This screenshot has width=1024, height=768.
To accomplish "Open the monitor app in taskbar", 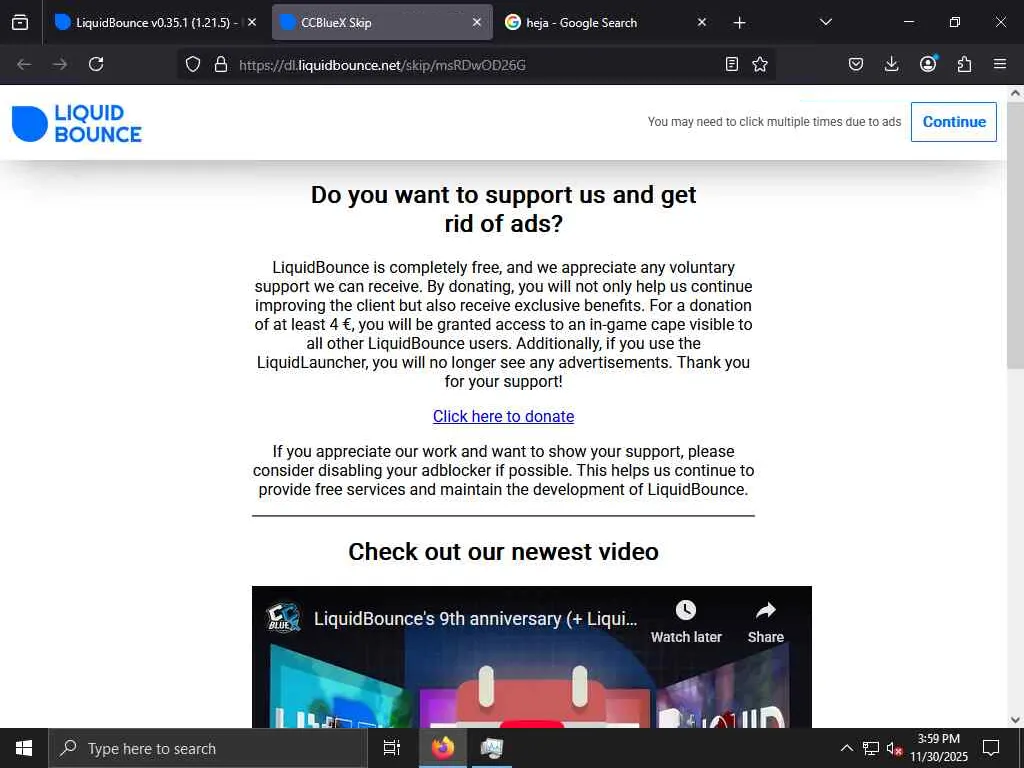I will coord(492,748).
